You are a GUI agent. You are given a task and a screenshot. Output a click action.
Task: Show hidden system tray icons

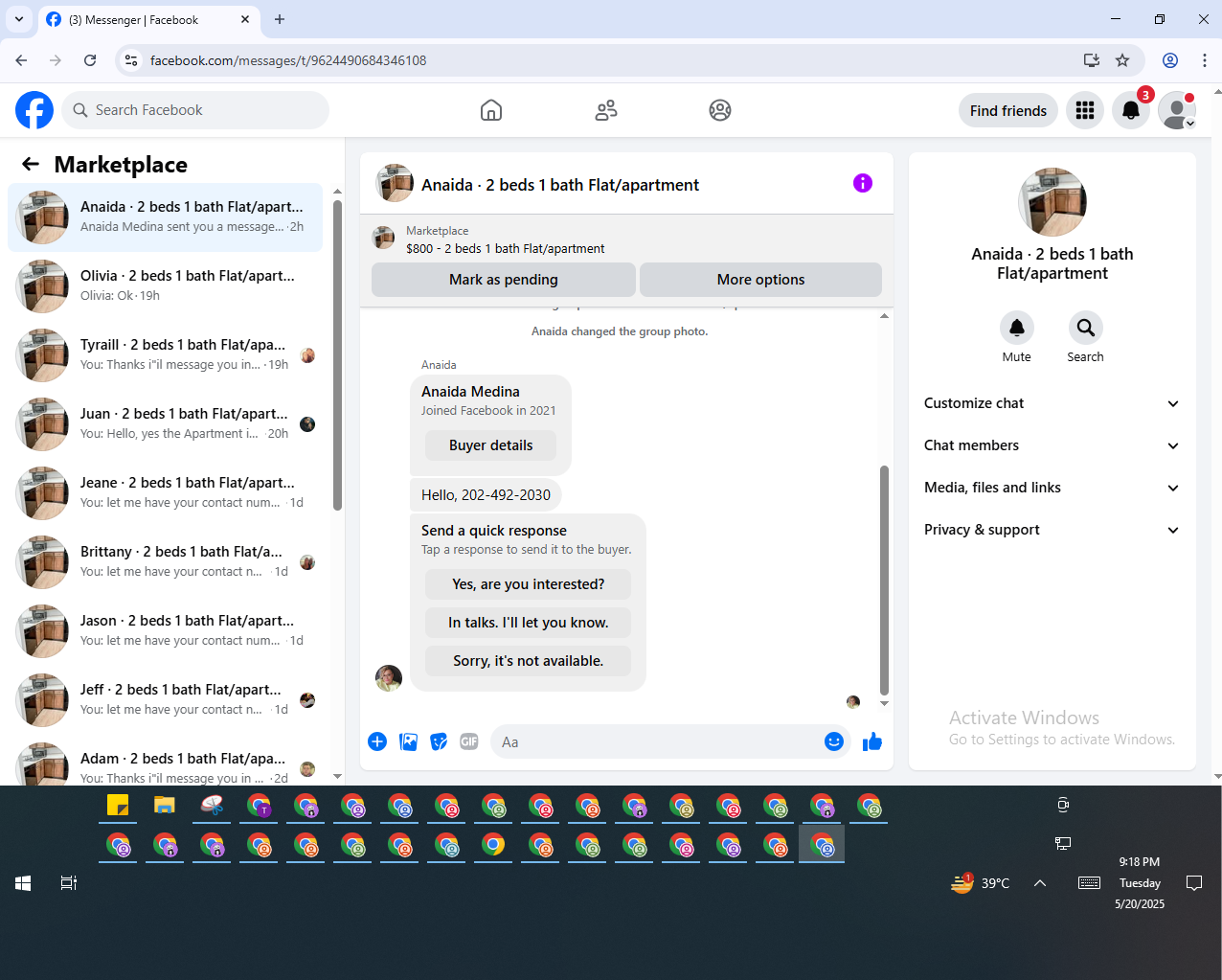pyautogui.click(x=1040, y=883)
